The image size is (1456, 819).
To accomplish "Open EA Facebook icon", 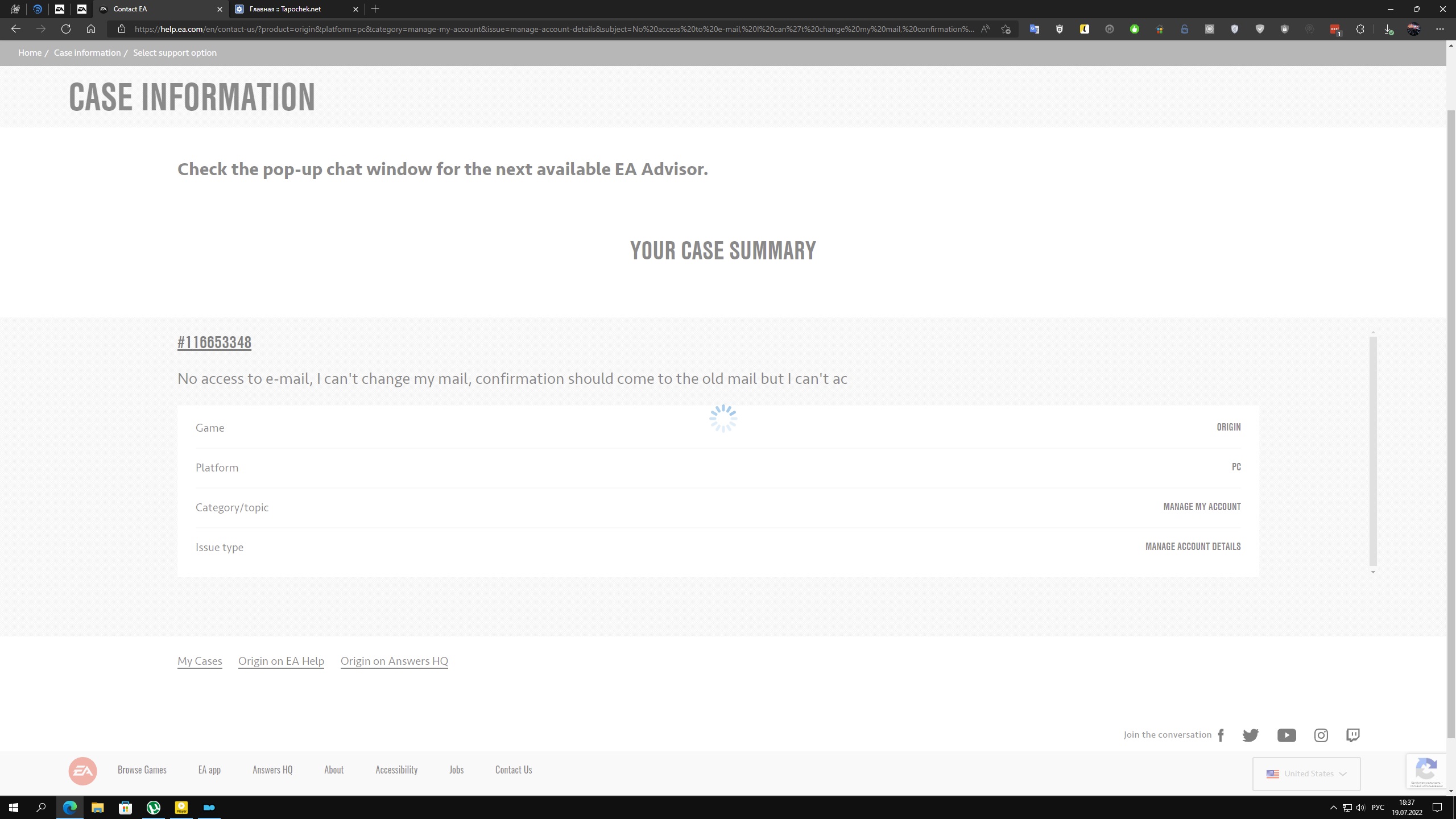I will coord(1221,735).
